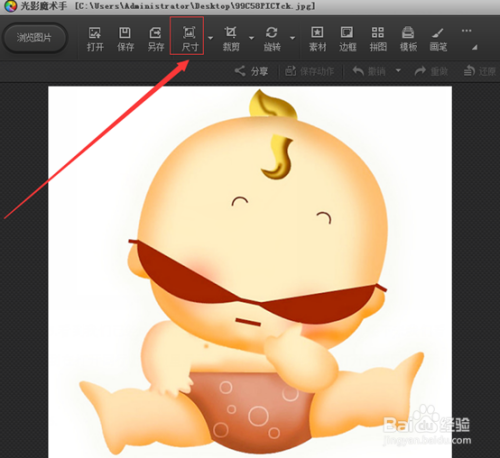The width and height of the screenshot is (500, 458).
Task: Choose 另存 to save as new file
Action: pos(156,39)
